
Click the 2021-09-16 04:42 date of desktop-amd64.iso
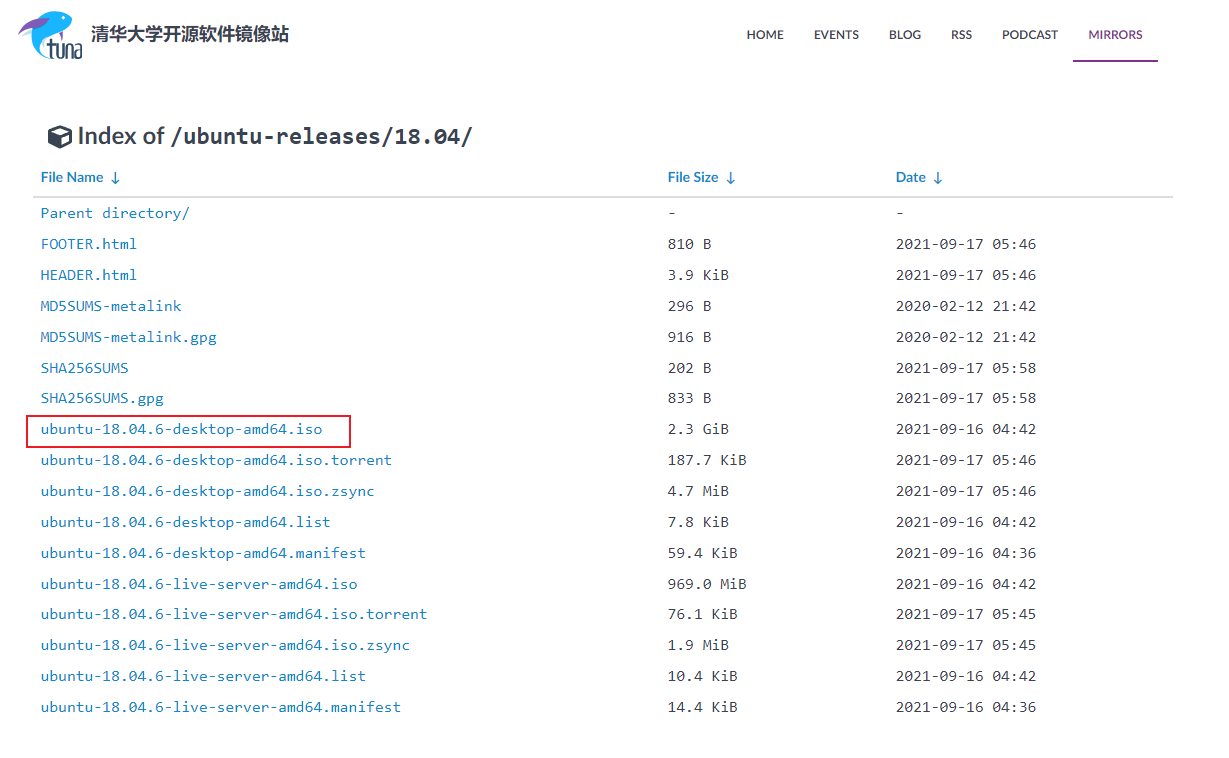coord(966,429)
